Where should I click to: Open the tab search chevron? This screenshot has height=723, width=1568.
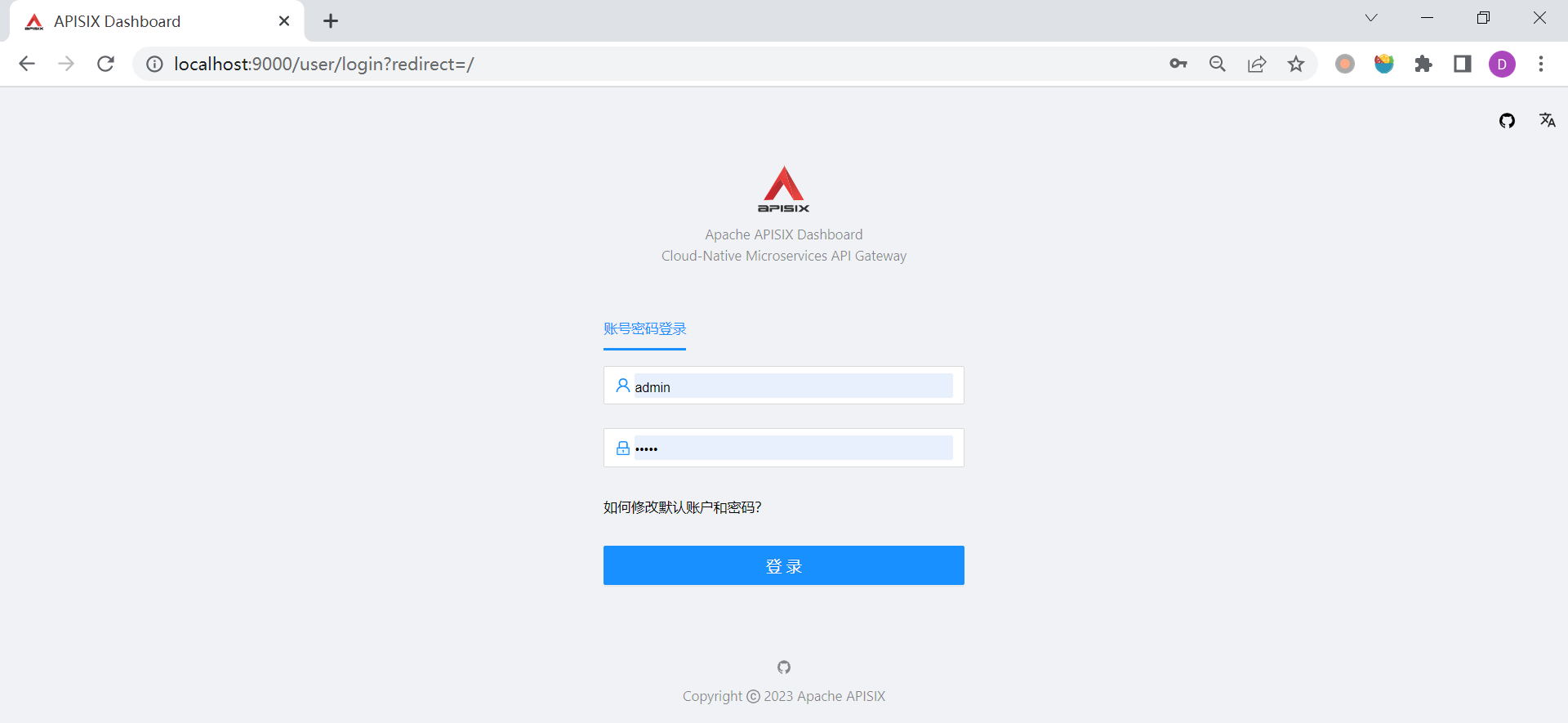(1371, 18)
